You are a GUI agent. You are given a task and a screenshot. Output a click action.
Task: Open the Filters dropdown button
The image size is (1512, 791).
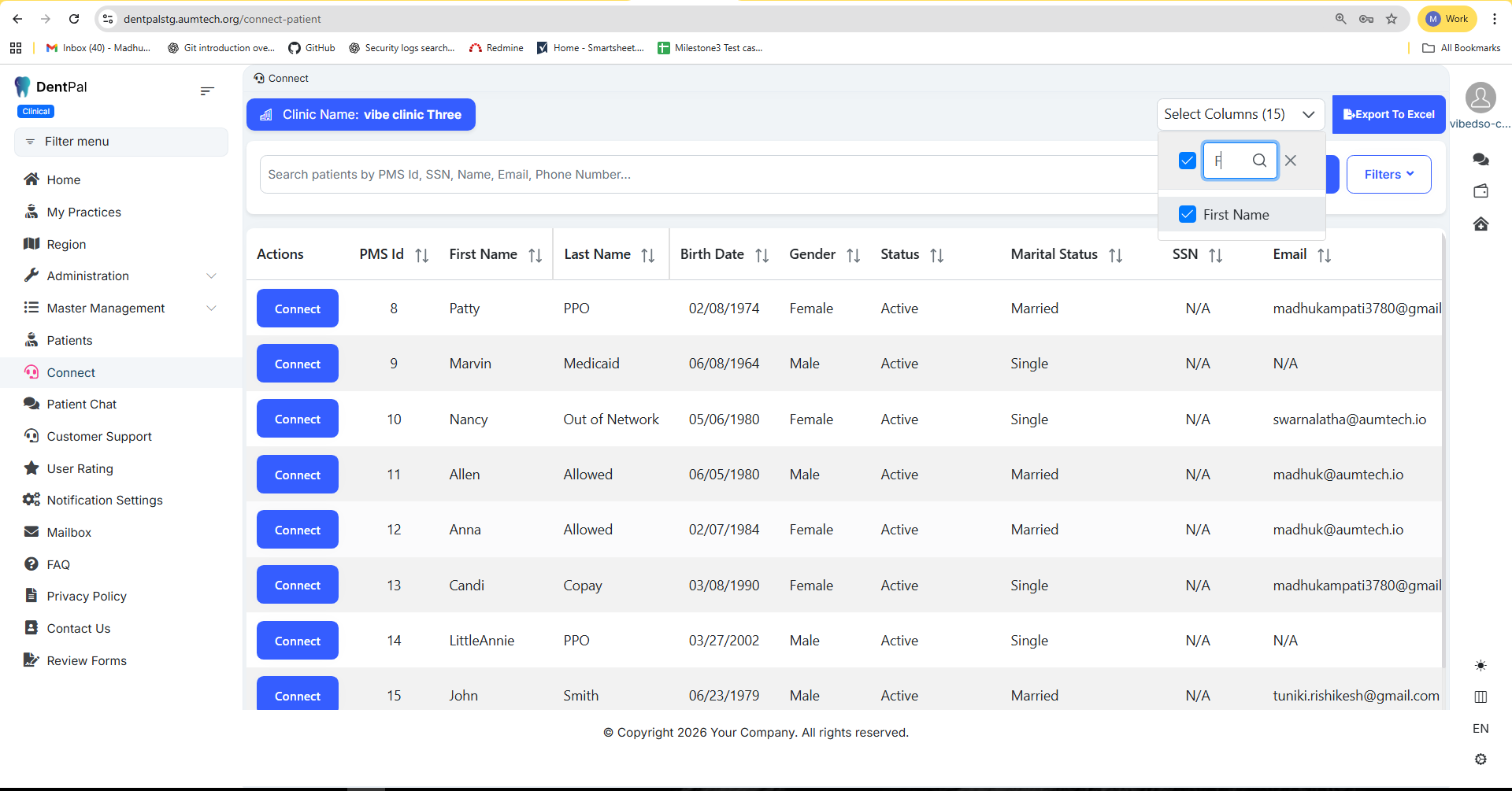1388,174
